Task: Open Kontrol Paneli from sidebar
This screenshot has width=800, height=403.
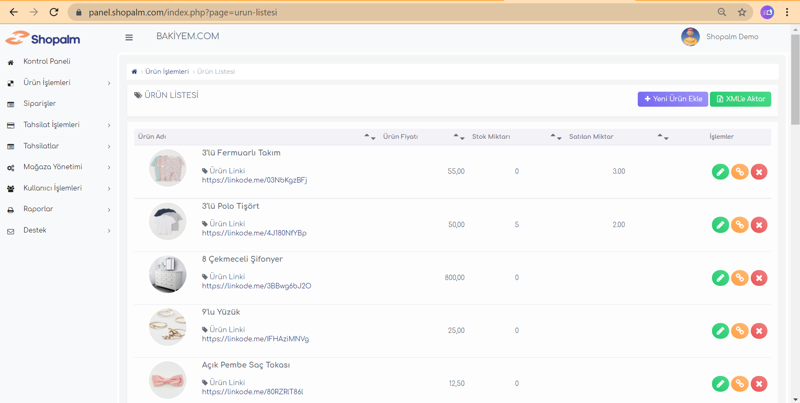Action: tap(47, 62)
